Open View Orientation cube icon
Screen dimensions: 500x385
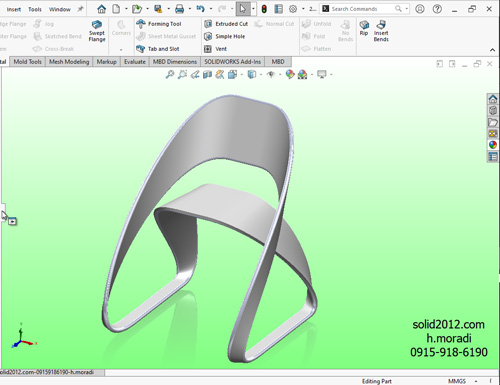[232, 74]
